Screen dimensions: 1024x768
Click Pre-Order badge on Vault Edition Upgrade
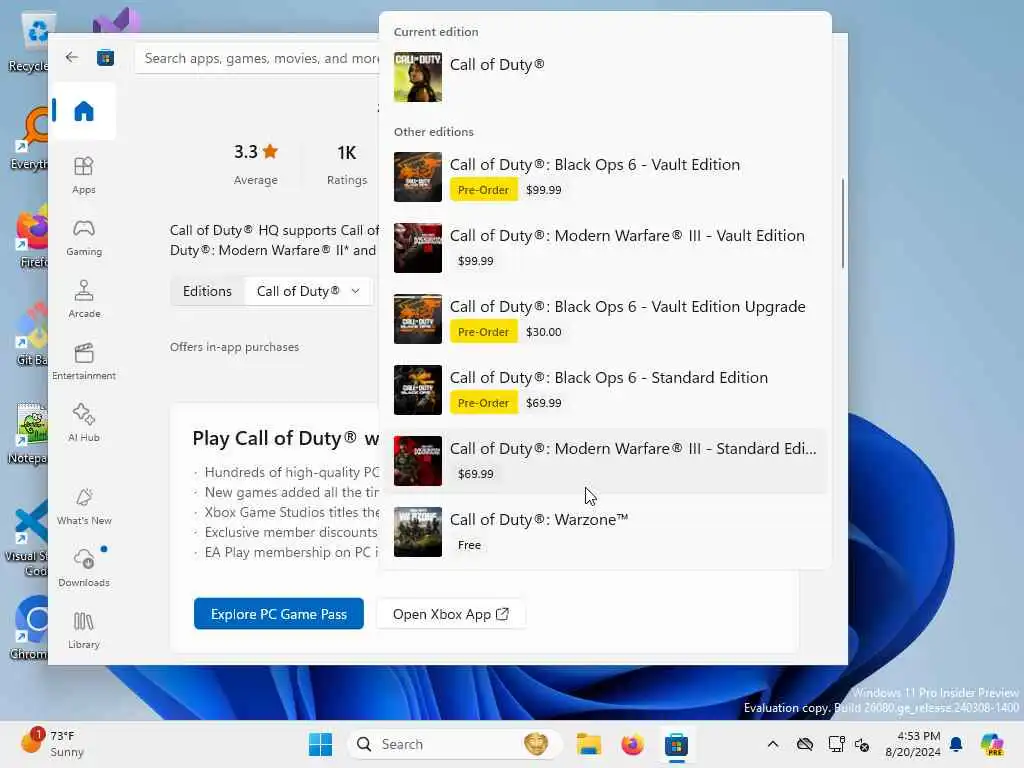[x=483, y=332]
